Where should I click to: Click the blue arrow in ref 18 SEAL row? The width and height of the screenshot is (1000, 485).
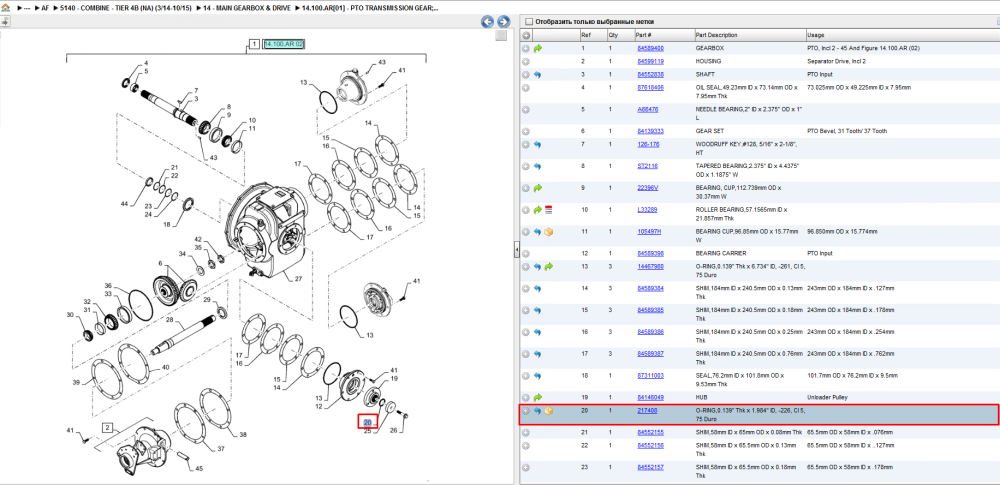538,376
